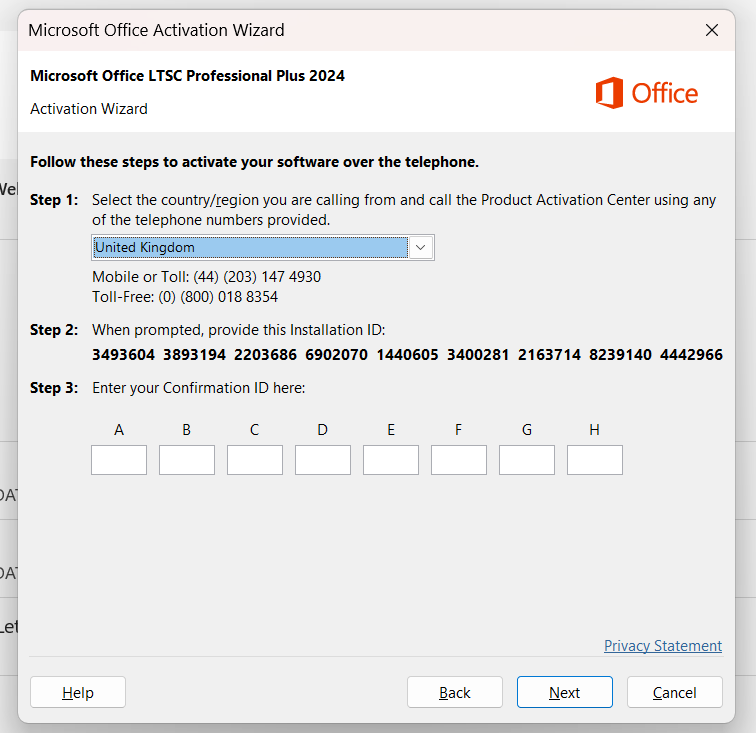Open the Privacy Statement link

click(663, 646)
